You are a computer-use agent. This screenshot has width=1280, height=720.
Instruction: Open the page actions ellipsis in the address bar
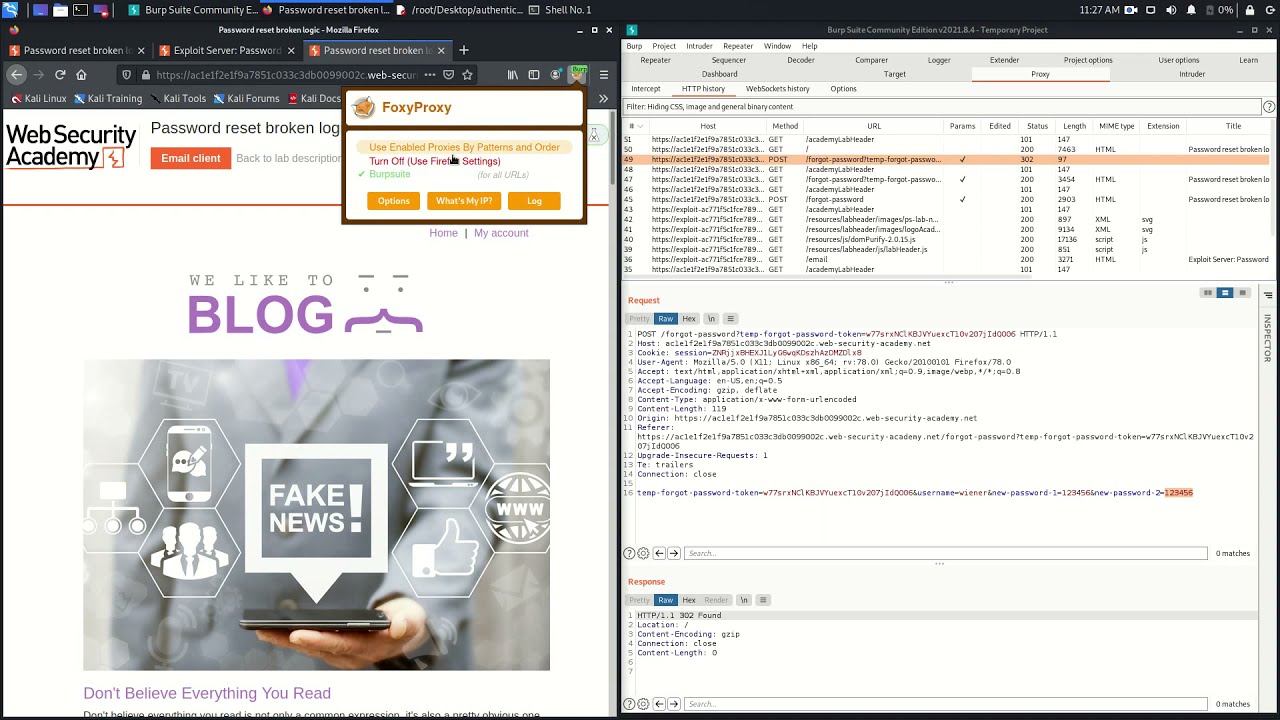click(x=429, y=75)
